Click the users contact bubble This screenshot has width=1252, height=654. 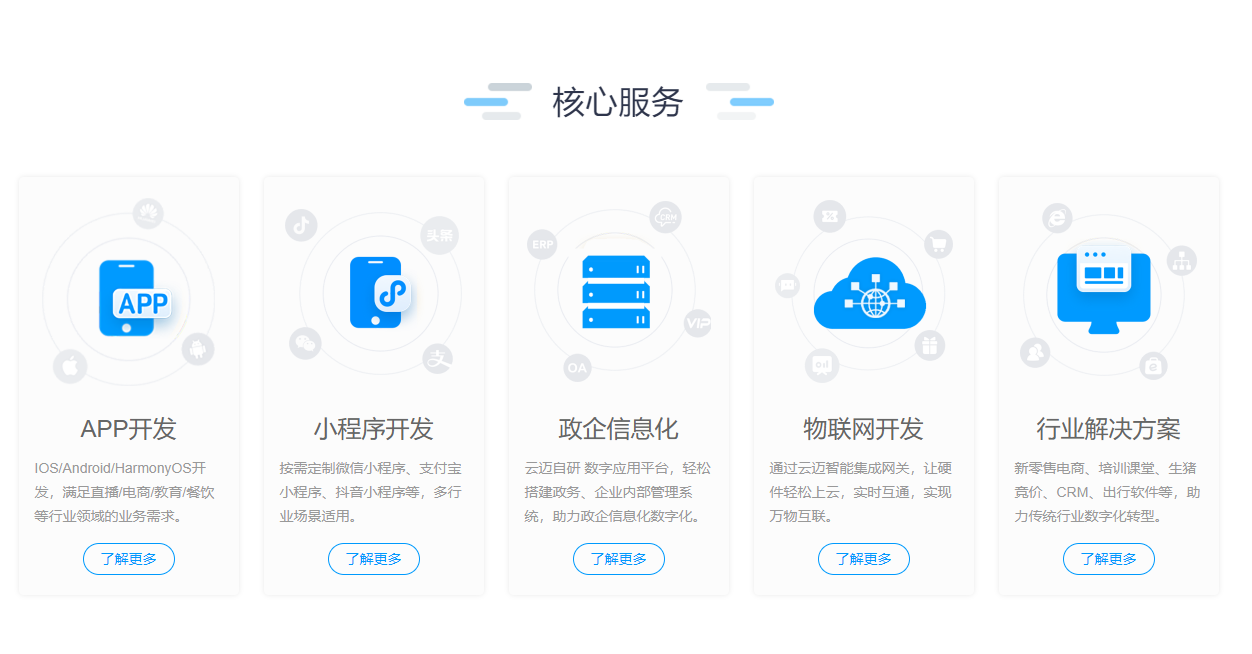[1035, 352]
